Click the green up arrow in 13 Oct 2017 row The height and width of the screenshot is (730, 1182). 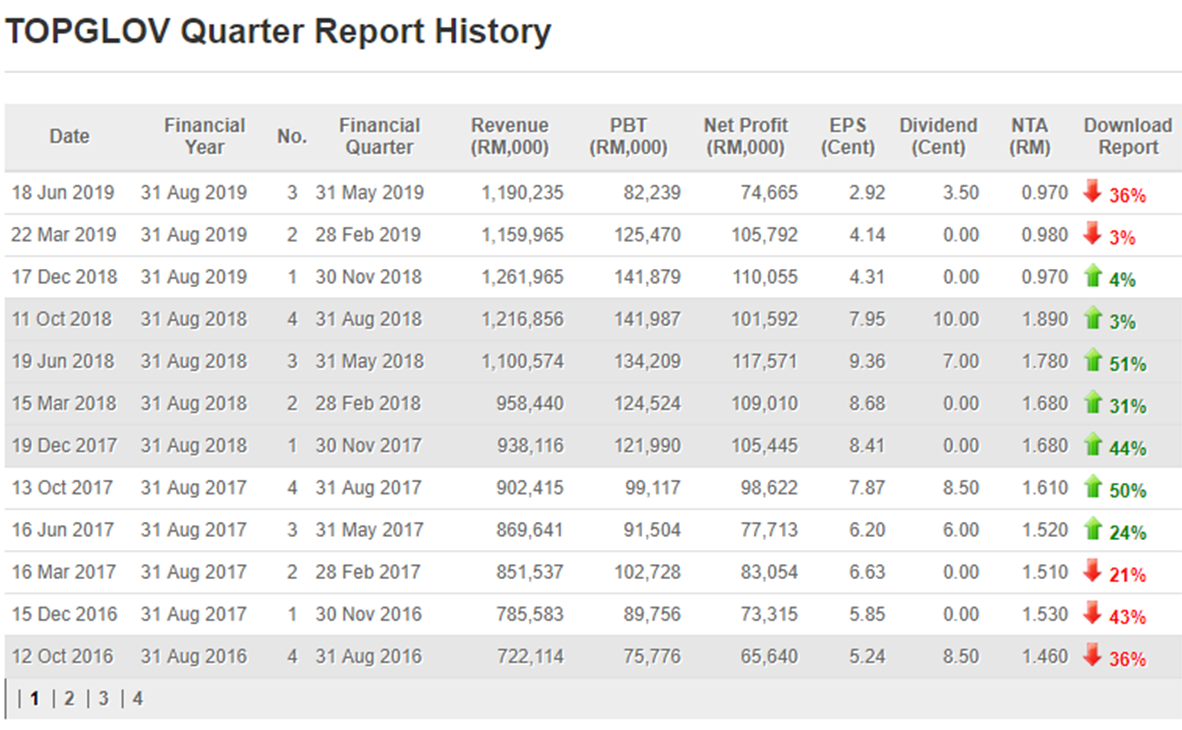point(1093,486)
